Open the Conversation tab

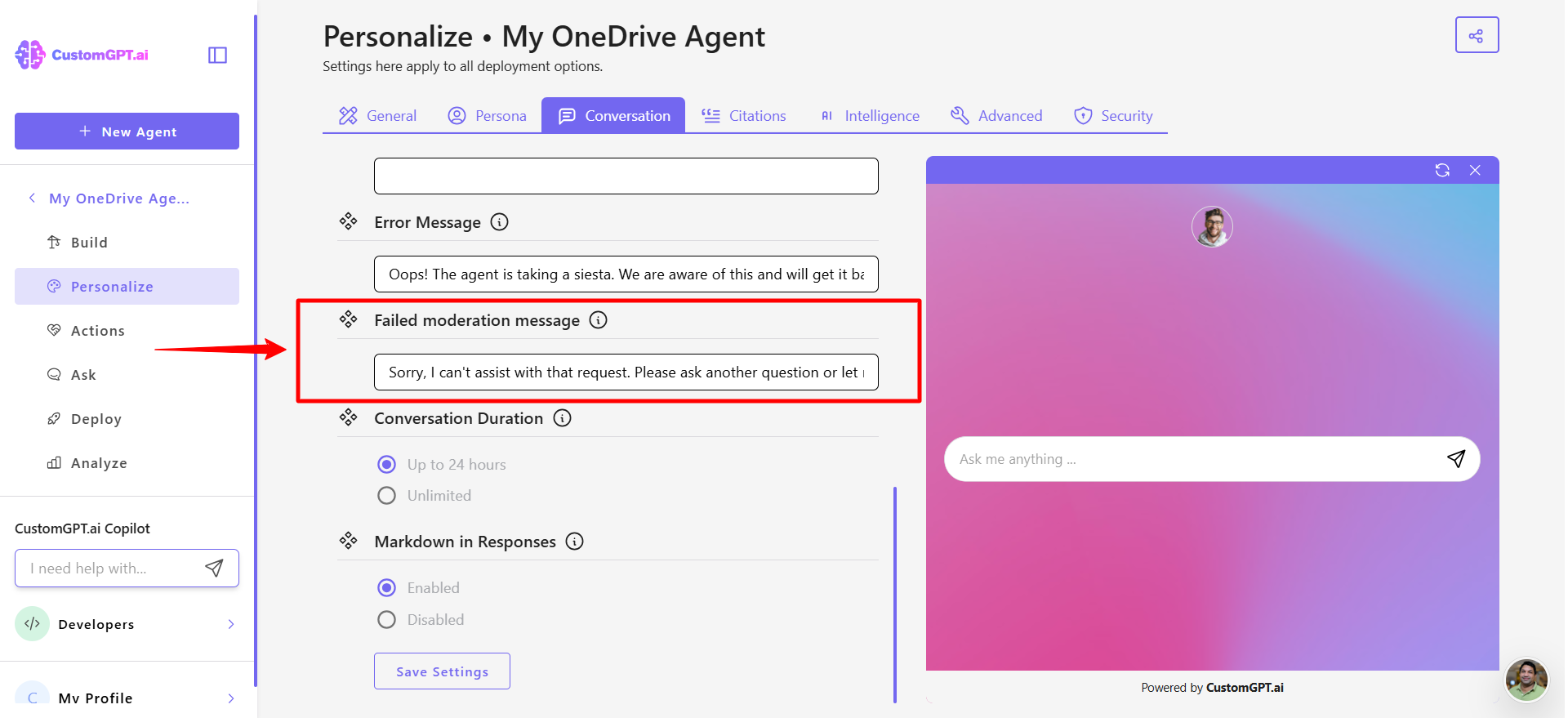click(613, 116)
